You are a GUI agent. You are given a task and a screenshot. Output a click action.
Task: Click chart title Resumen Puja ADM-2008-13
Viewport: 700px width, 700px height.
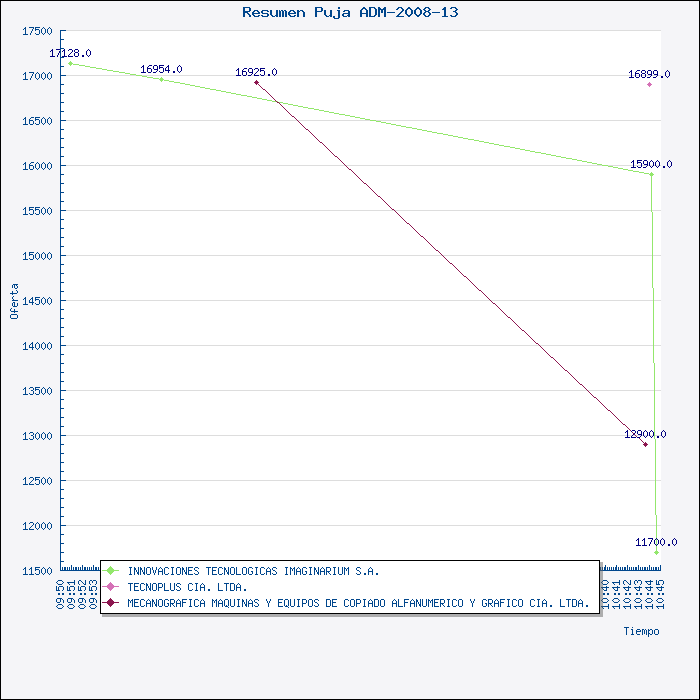click(350, 12)
